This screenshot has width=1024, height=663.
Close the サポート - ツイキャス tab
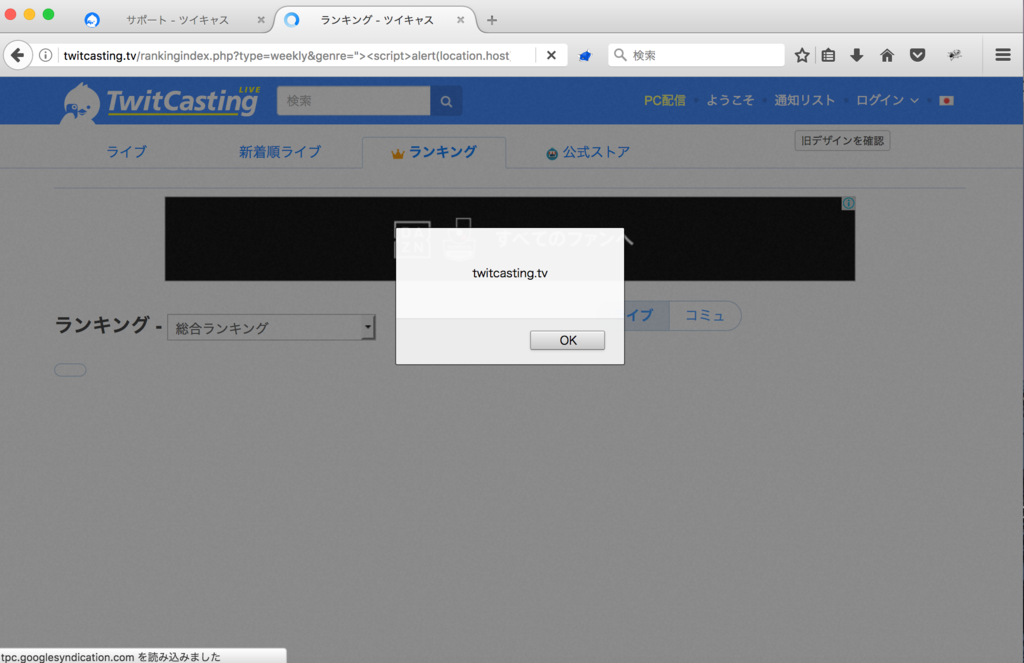(x=261, y=20)
